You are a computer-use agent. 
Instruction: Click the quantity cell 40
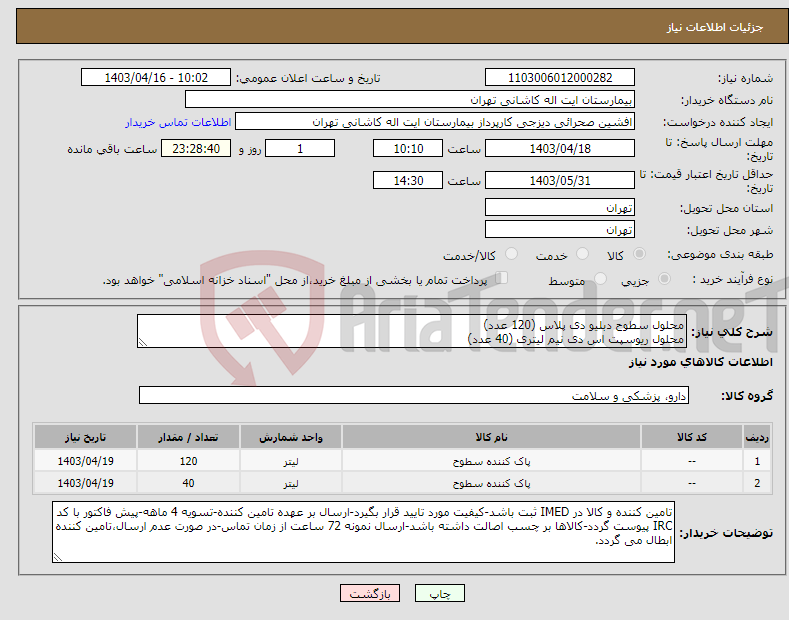point(188,483)
